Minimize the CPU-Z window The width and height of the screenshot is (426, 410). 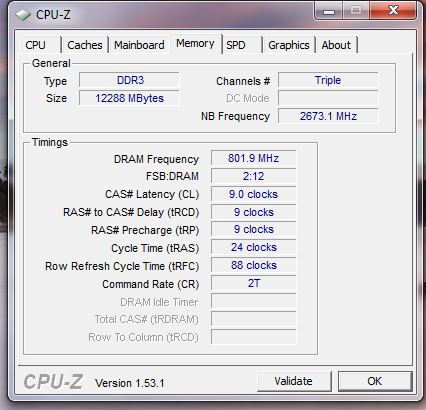(329, 11)
